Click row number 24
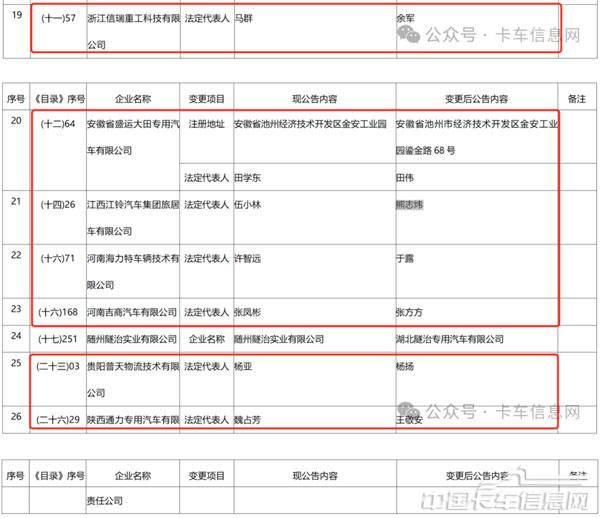Image resolution: width=600 pixels, height=518 pixels. 16,336
